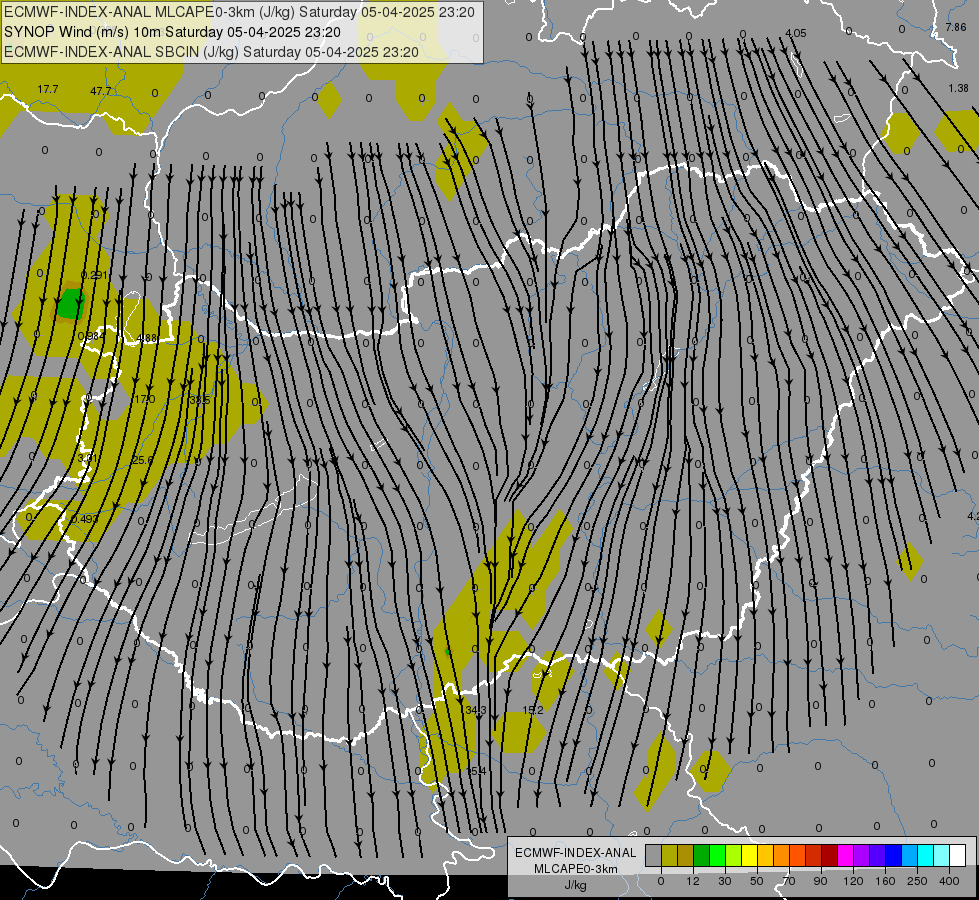Viewport: 979px width, 900px height.
Task: Click the legend scale value 12
Action: tap(693, 881)
